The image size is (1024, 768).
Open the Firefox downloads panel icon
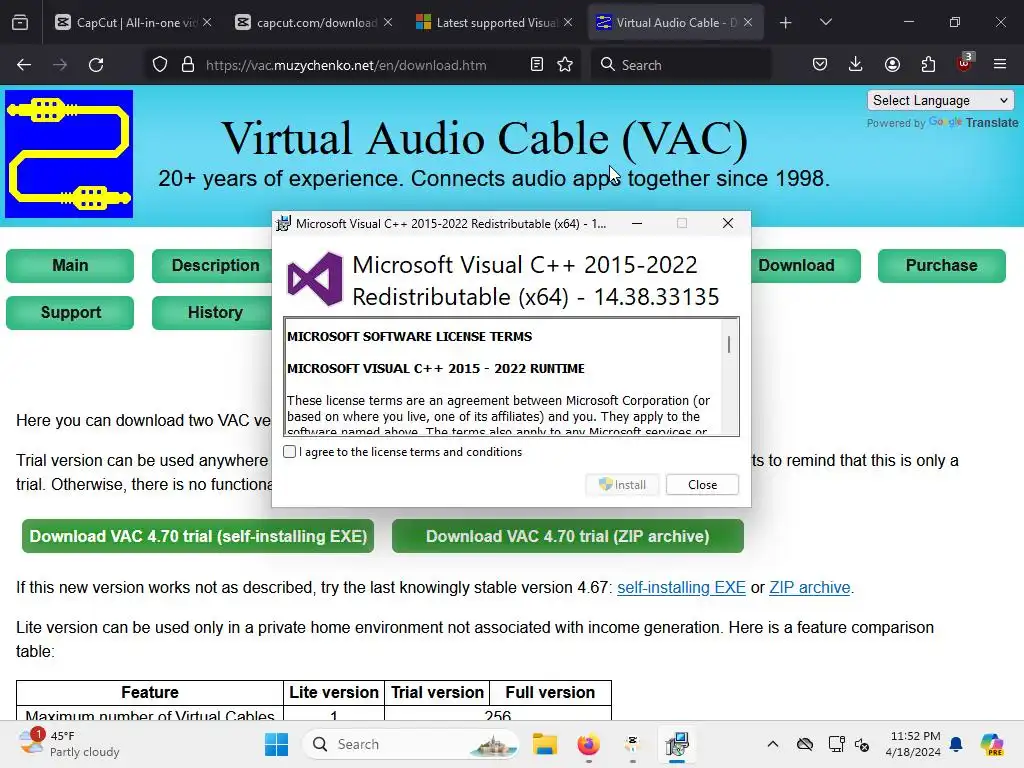[856, 65]
